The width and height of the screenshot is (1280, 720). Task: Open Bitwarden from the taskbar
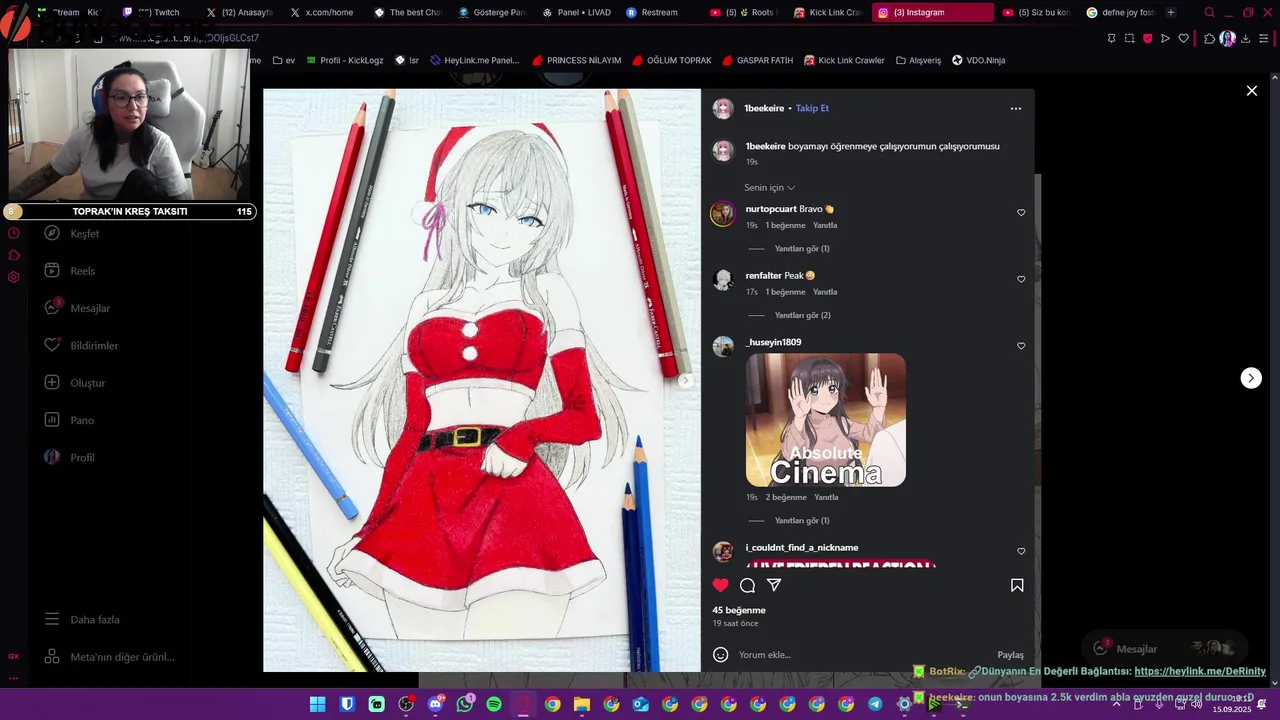click(347, 704)
